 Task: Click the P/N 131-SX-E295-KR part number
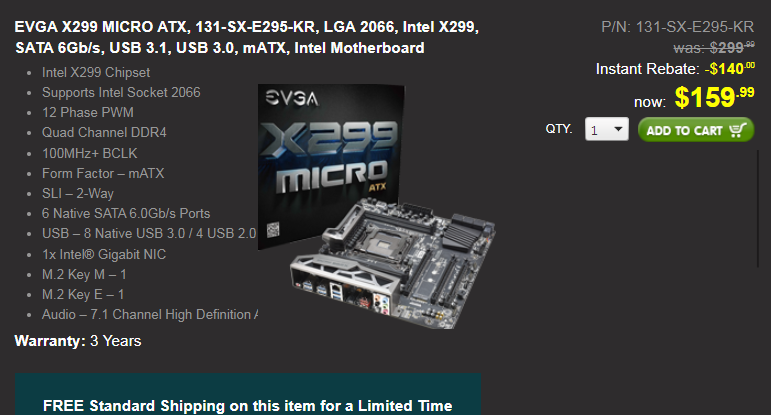pos(677,27)
